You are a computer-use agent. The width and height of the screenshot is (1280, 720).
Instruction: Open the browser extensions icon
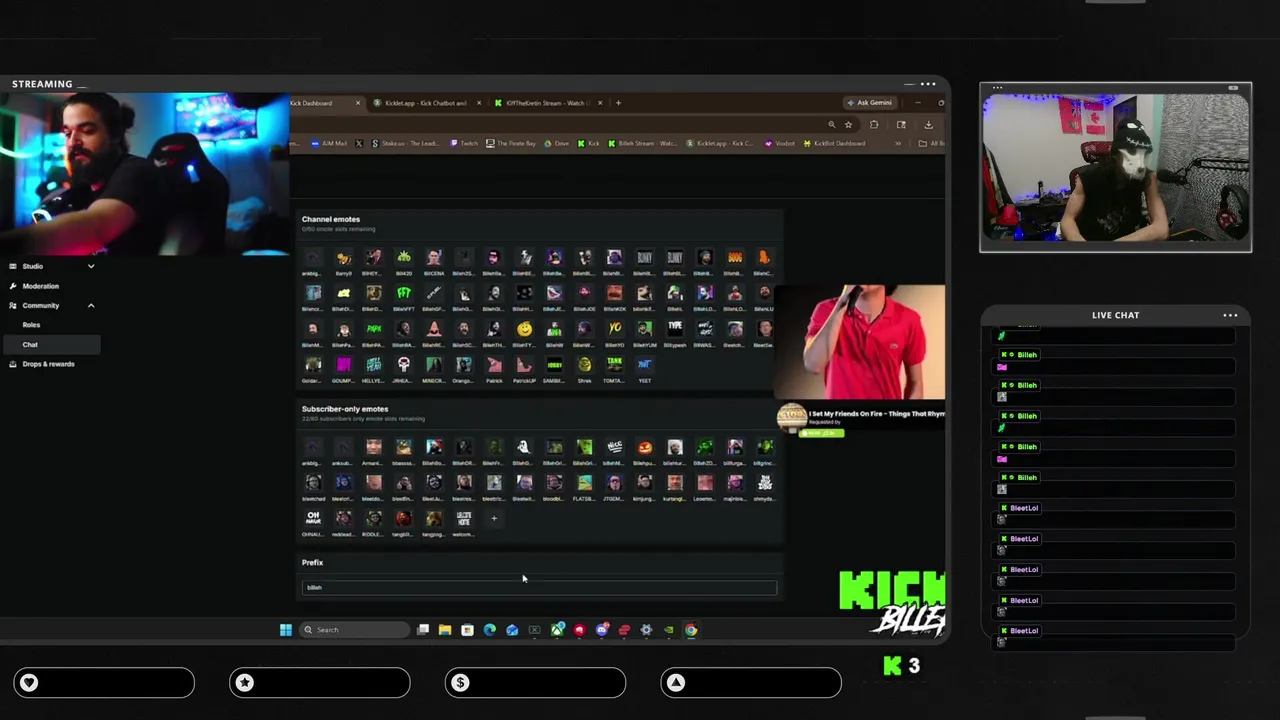[x=874, y=125]
